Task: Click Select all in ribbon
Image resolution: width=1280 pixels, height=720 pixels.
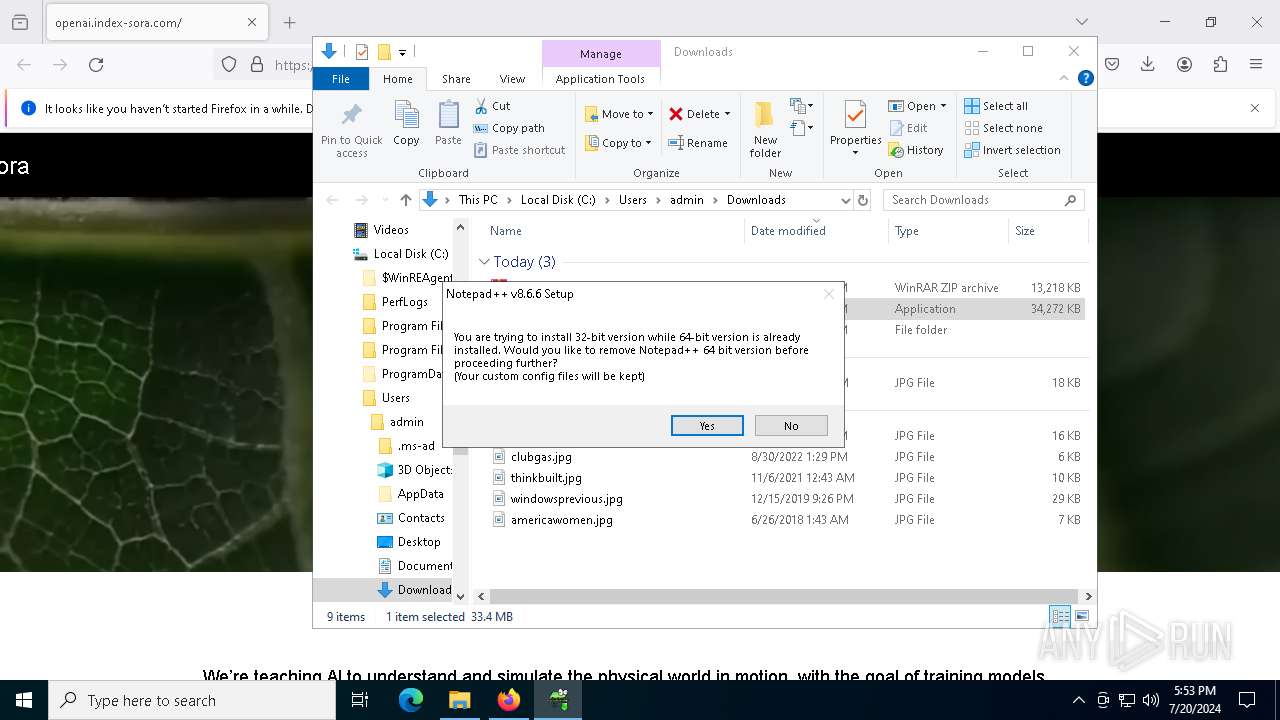Action: 996,106
